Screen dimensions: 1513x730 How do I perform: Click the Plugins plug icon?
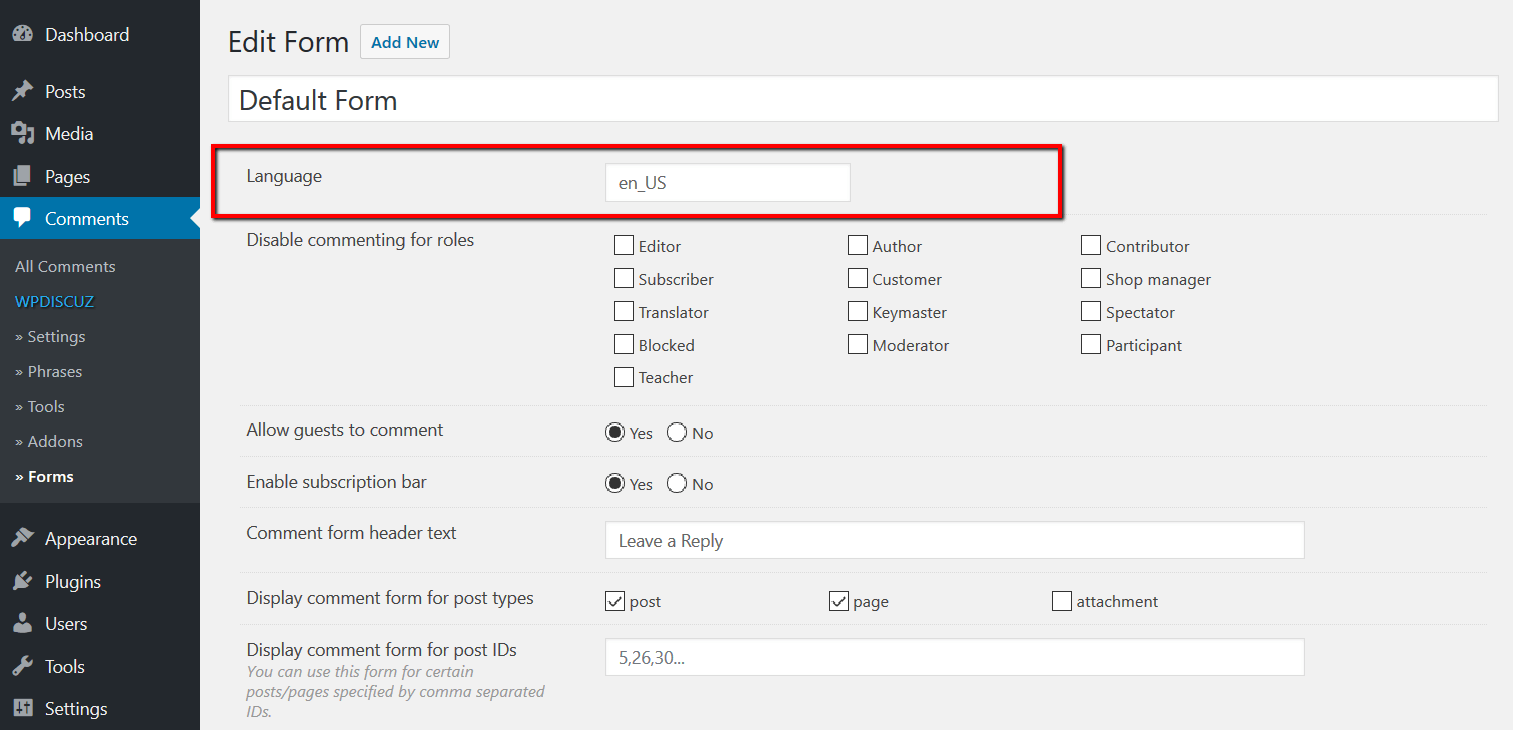22,581
